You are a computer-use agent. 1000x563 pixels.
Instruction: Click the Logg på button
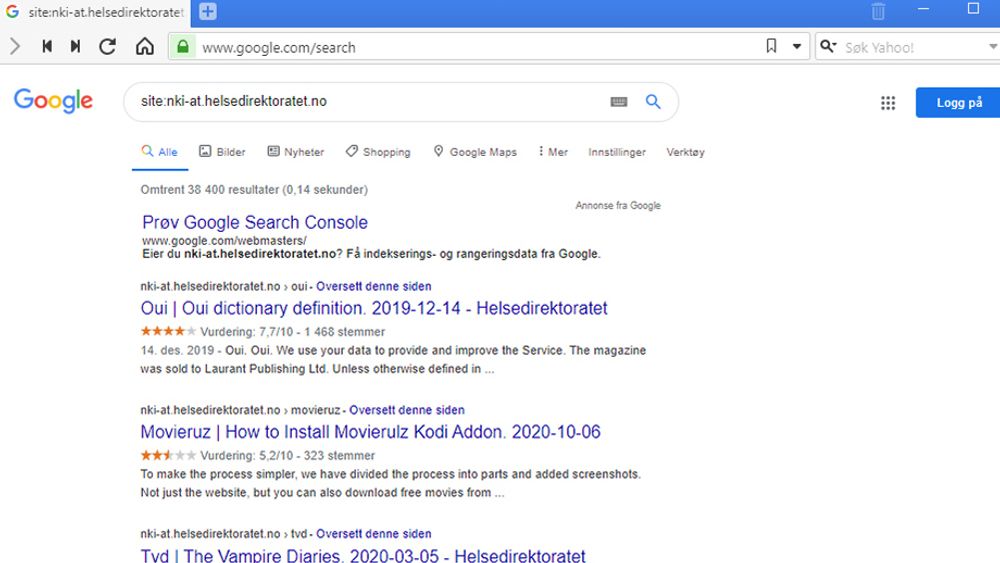[958, 102]
